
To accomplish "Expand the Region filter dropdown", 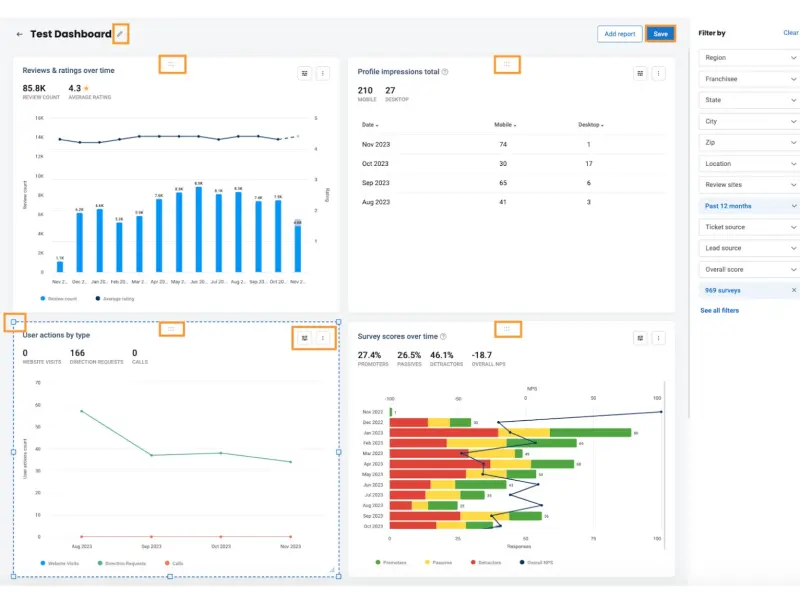I will click(x=748, y=58).
